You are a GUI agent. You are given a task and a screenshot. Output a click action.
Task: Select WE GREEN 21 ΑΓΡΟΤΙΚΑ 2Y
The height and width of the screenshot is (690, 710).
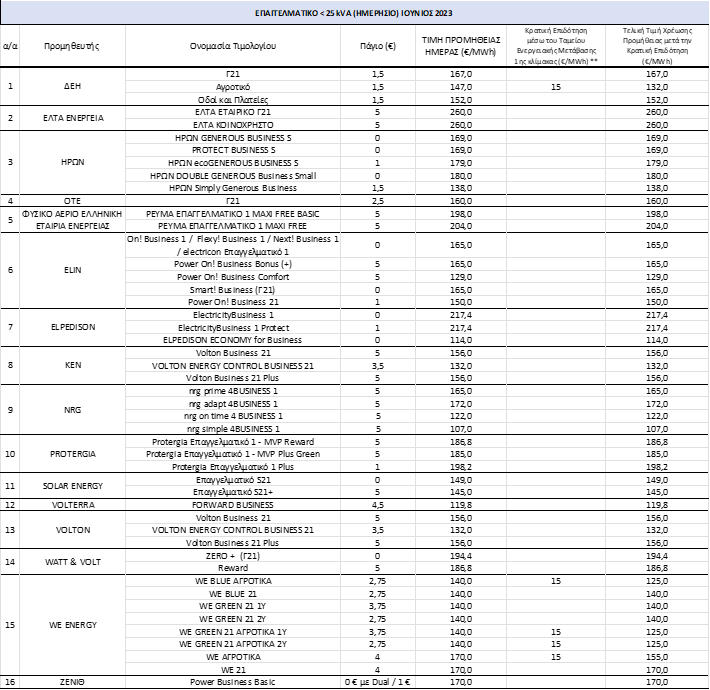233,644
